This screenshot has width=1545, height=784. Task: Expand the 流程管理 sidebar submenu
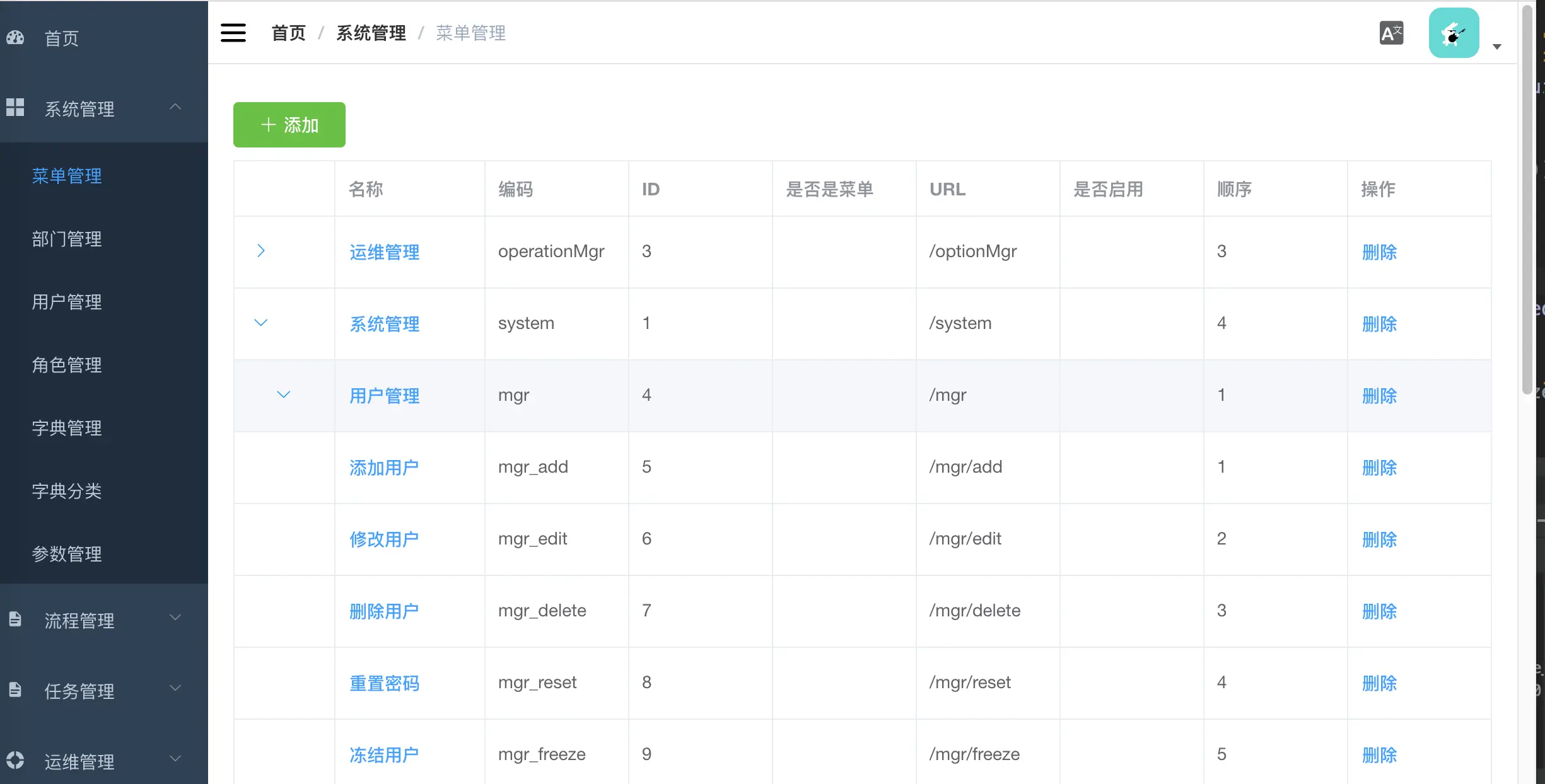(175, 618)
